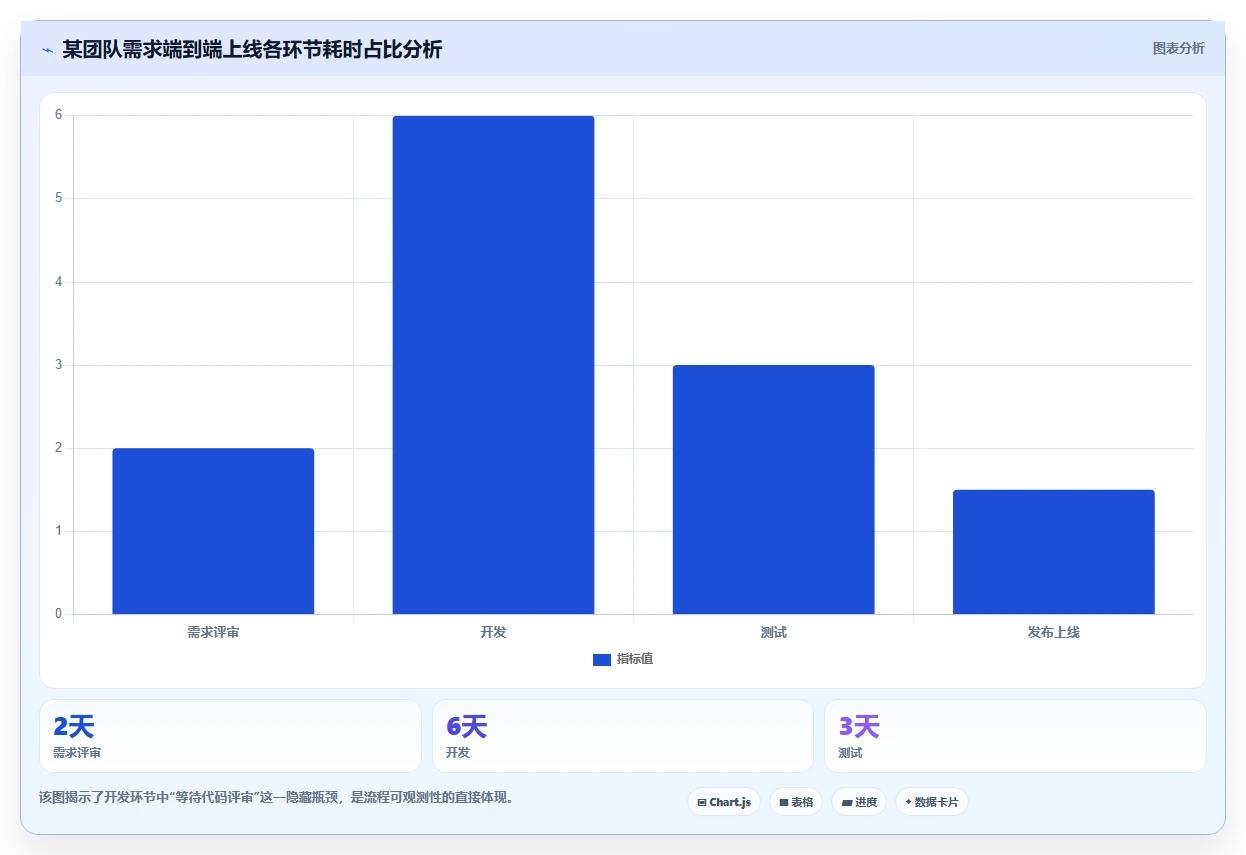Click the lightning icon beside the page title
Image resolution: width=1246 pixels, height=855 pixels.
(x=48, y=50)
